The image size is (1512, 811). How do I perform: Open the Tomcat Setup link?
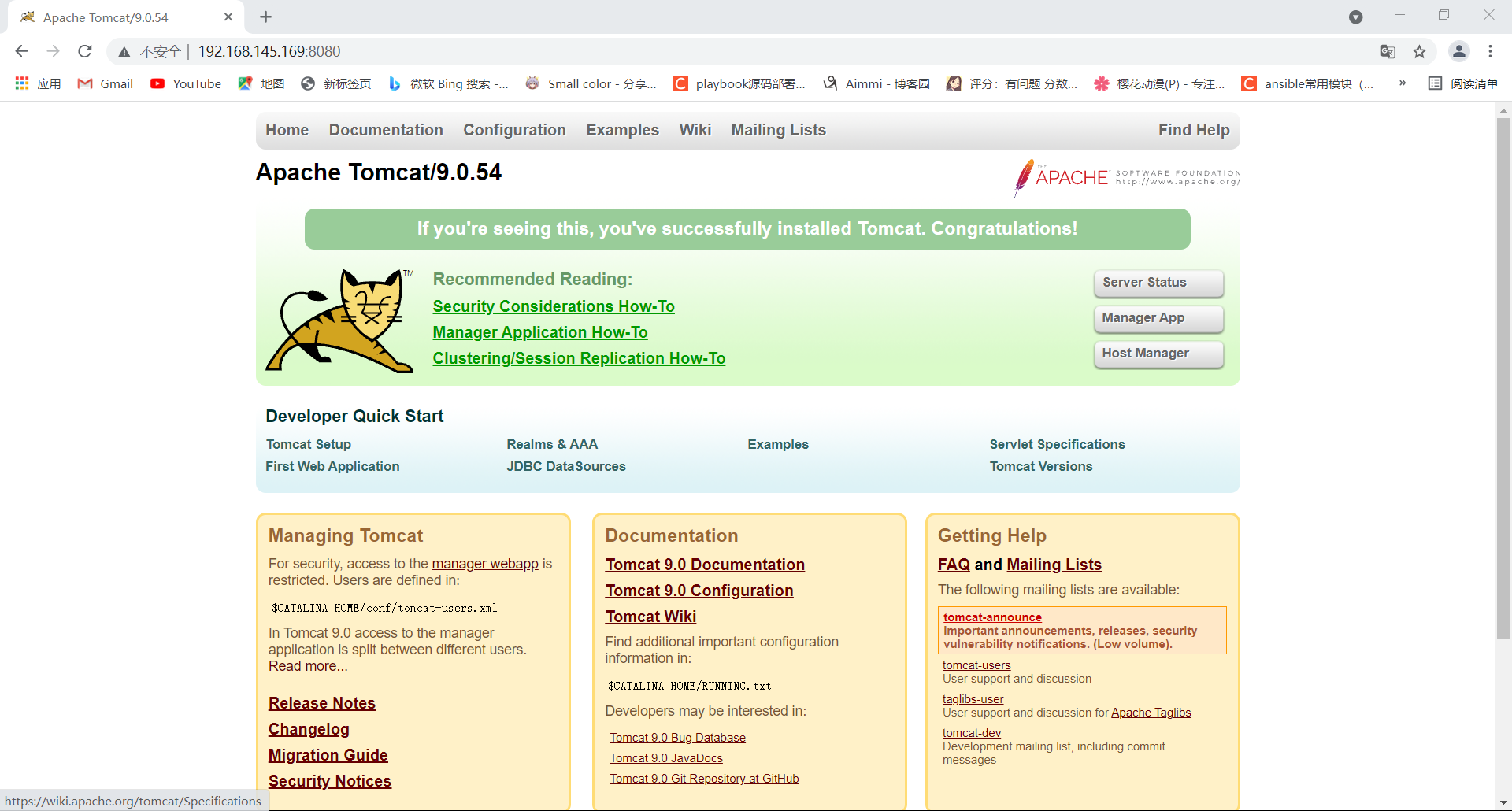coord(309,444)
